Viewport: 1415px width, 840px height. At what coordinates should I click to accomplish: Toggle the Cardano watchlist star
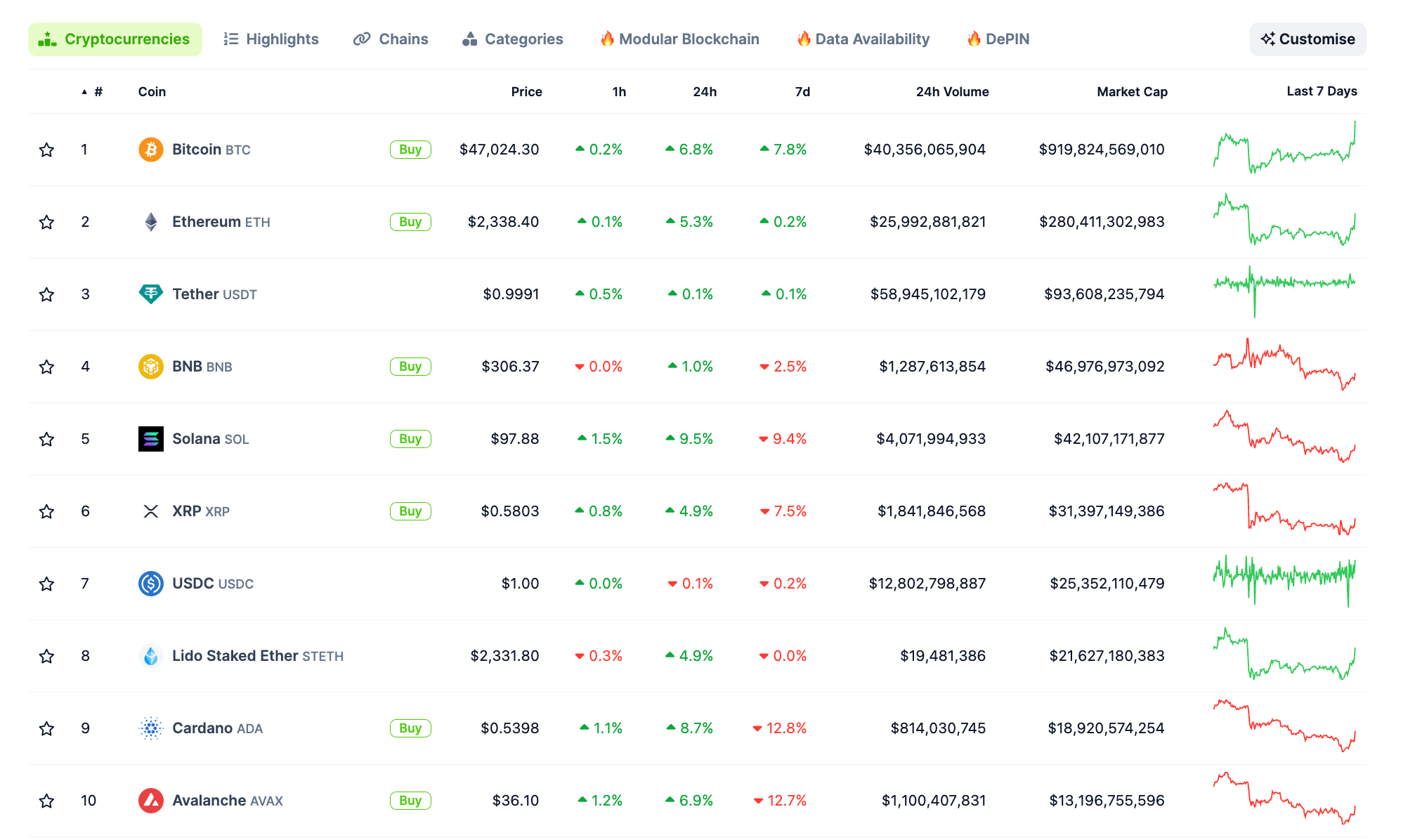(46, 728)
